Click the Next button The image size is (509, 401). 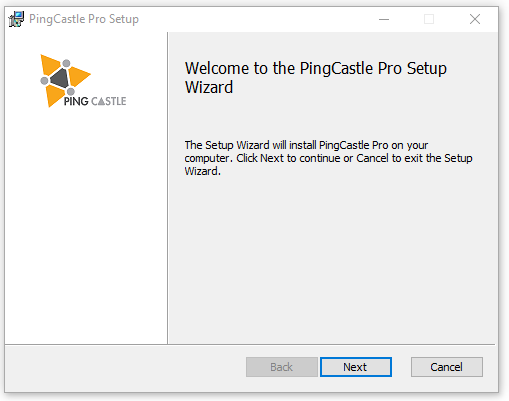point(356,367)
